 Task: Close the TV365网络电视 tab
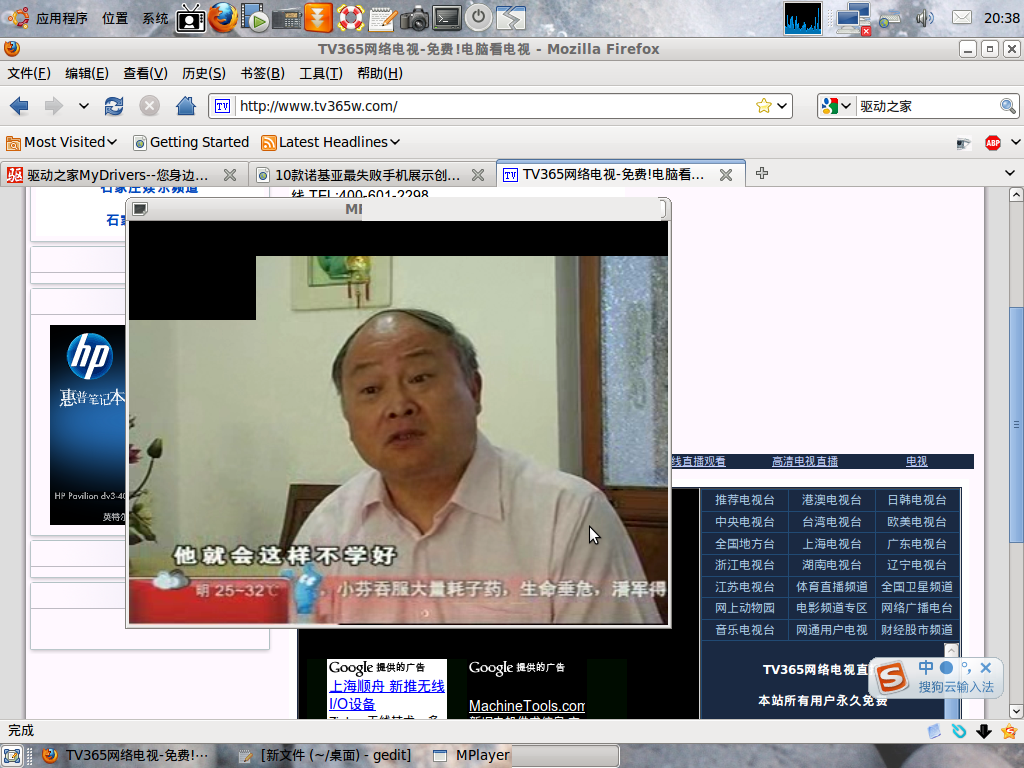(x=726, y=175)
